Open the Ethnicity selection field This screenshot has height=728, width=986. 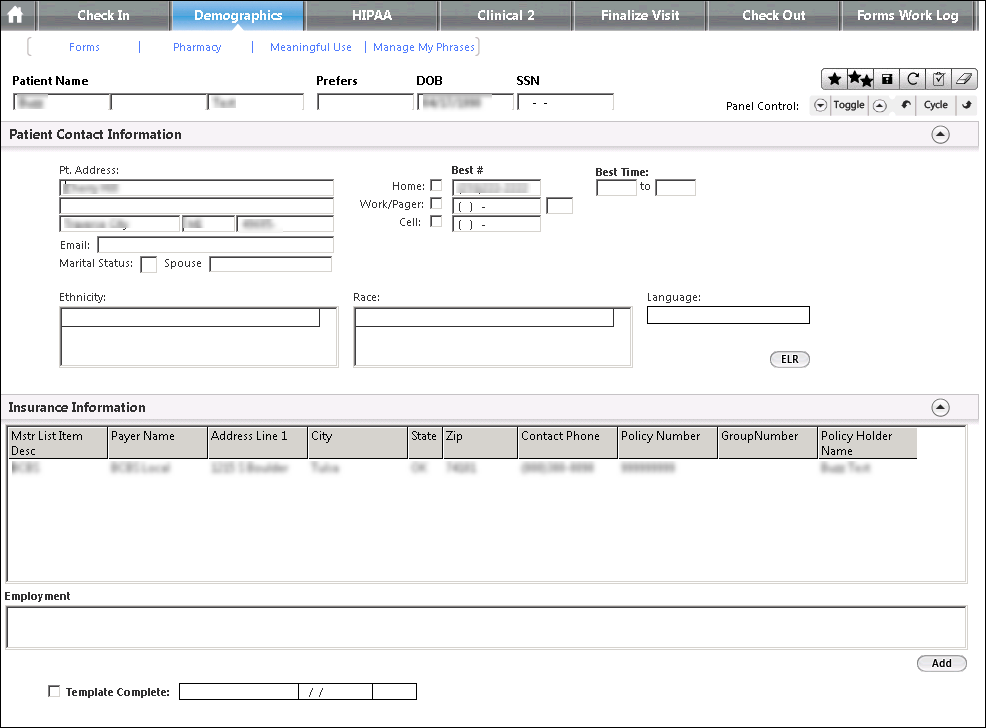(x=190, y=317)
